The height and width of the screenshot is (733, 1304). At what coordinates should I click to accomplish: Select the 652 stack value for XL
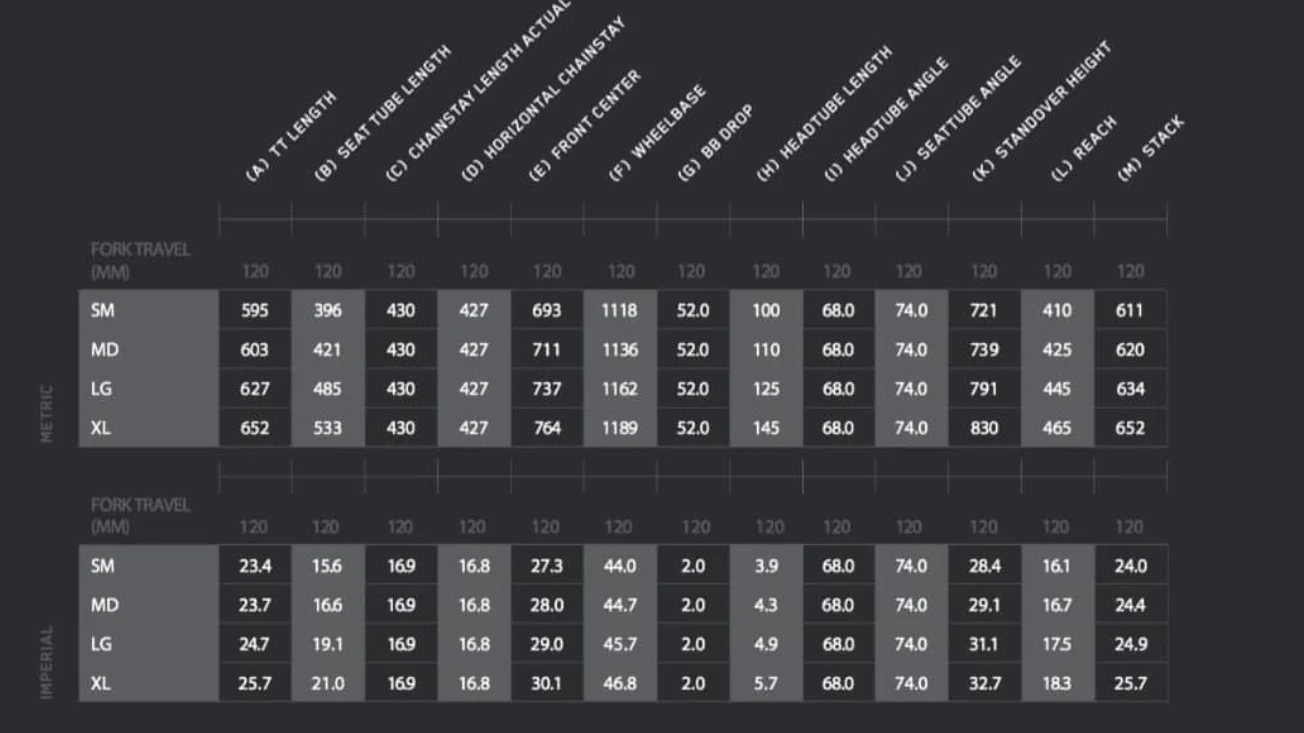click(1130, 428)
